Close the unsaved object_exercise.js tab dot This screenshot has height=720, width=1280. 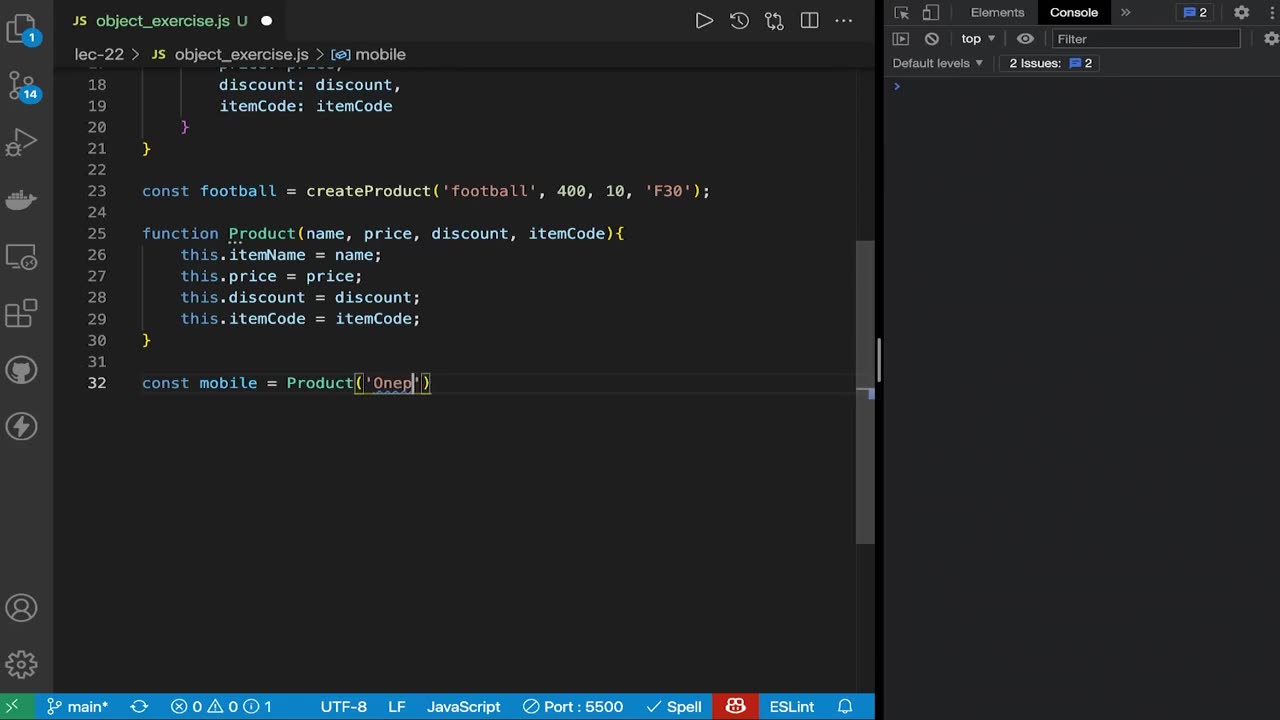(267, 20)
